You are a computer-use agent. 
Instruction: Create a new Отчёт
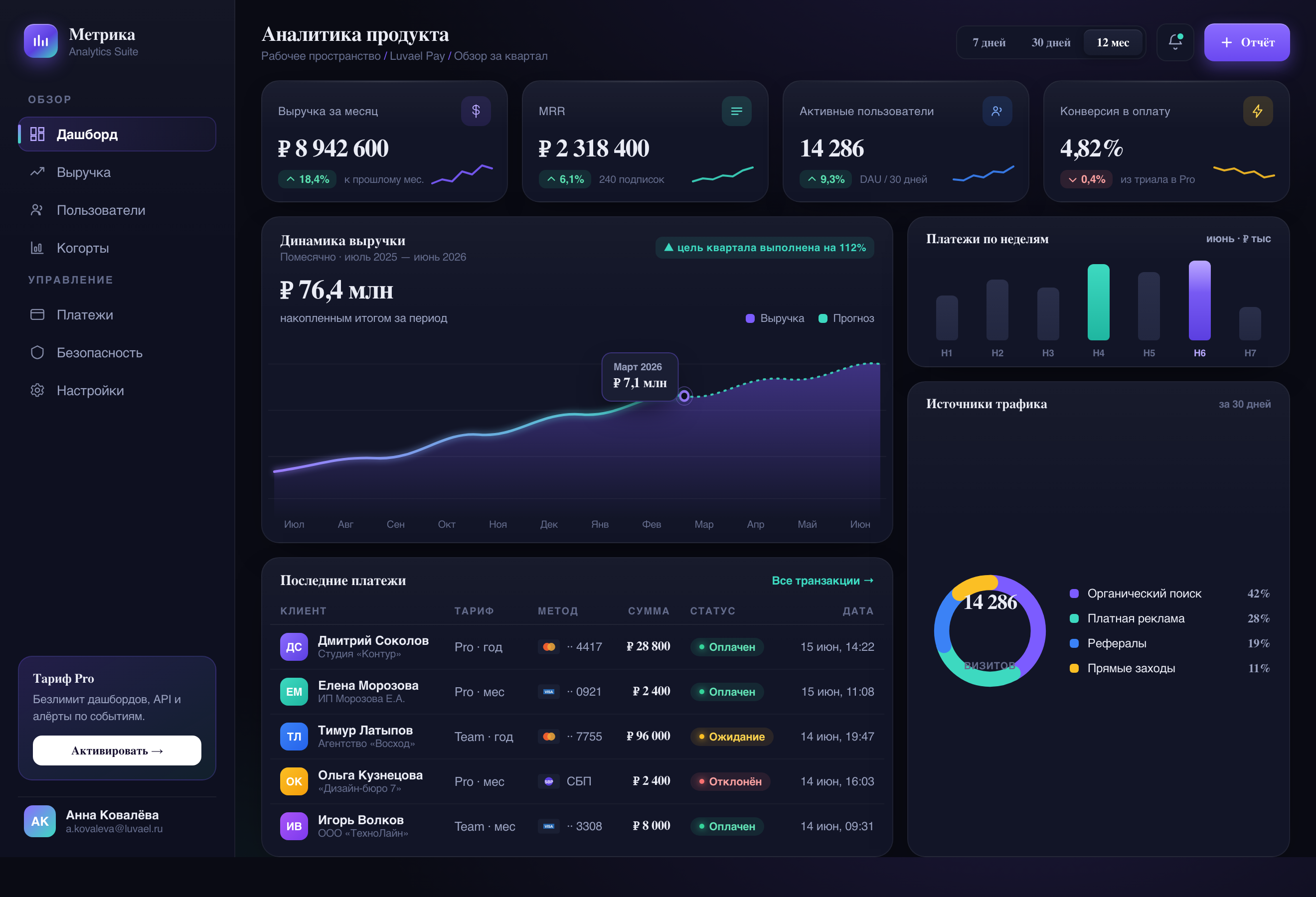pos(1247,42)
